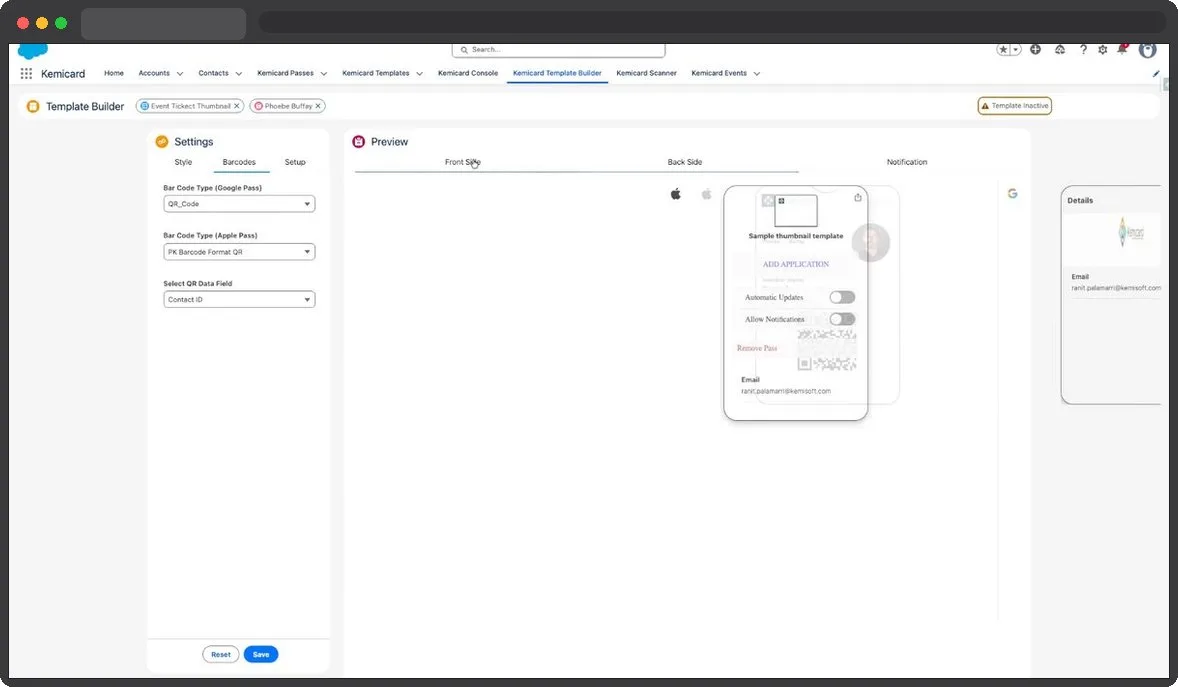Open Bar Code Type (Apple Pass) dropdown
The height and width of the screenshot is (687, 1178).
[239, 252]
